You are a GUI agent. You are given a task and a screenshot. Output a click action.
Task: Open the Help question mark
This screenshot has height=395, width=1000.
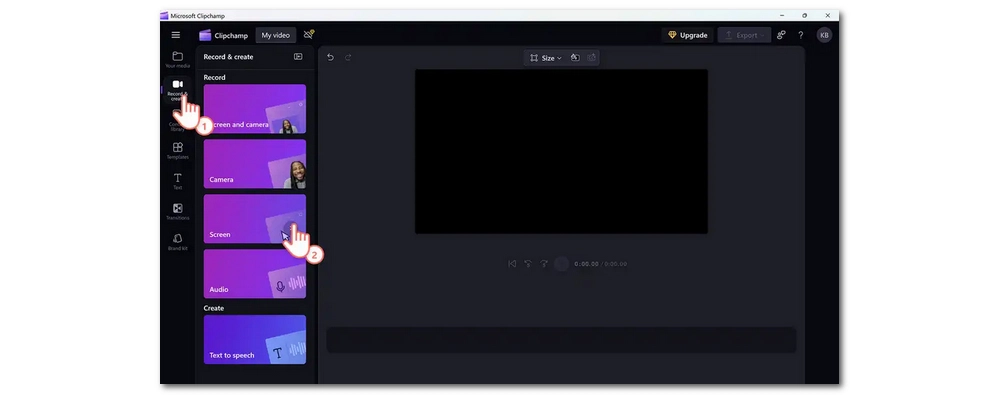tap(801, 35)
